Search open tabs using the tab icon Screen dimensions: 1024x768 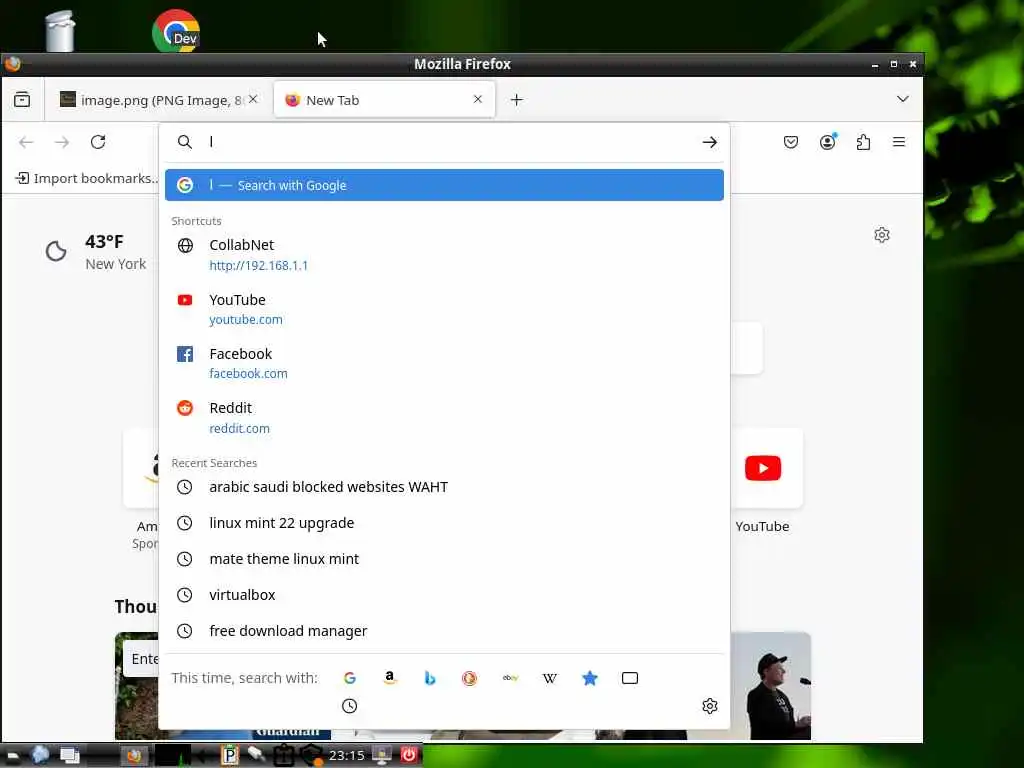[x=630, y=678]
